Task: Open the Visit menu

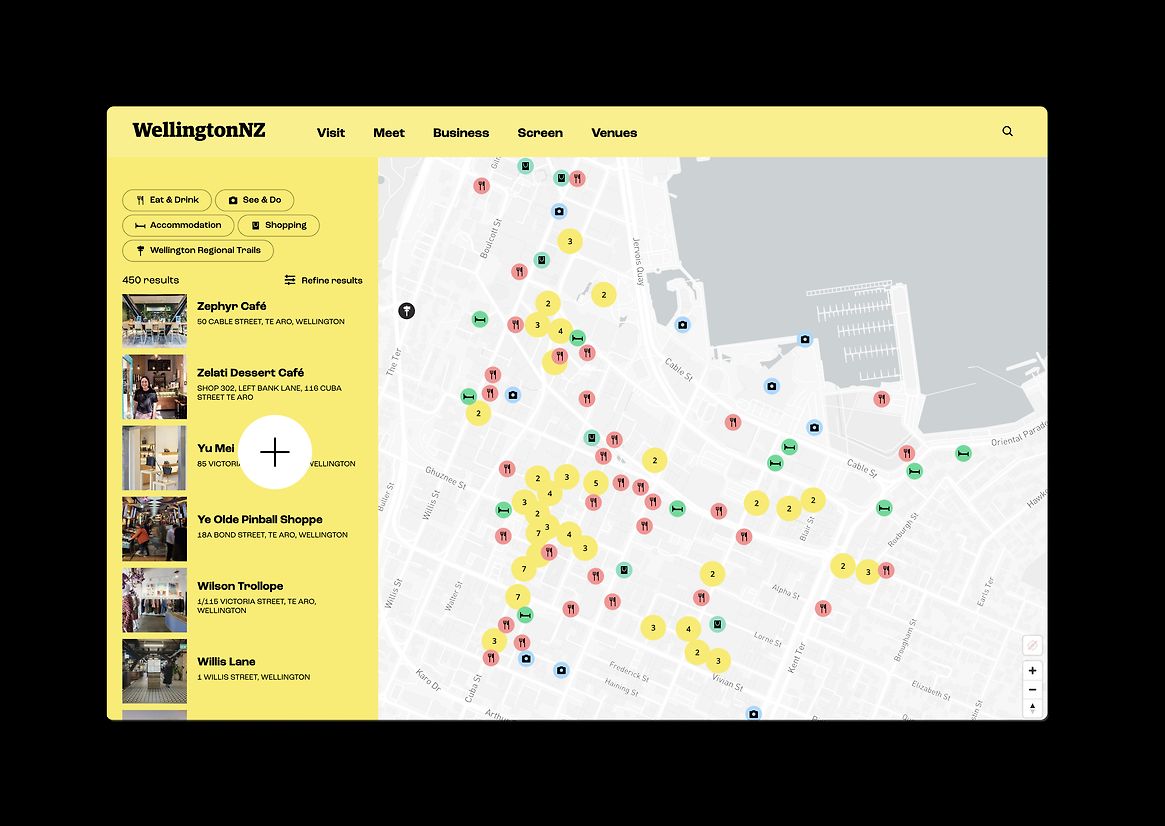Action: [x=331, y=133]
